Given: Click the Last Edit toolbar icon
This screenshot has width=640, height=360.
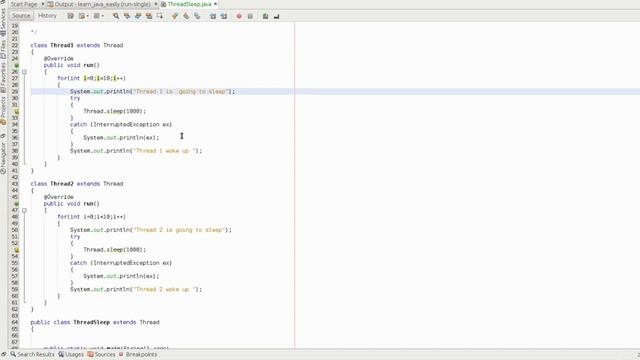Looking at the screenshot, I should [70, 16].
